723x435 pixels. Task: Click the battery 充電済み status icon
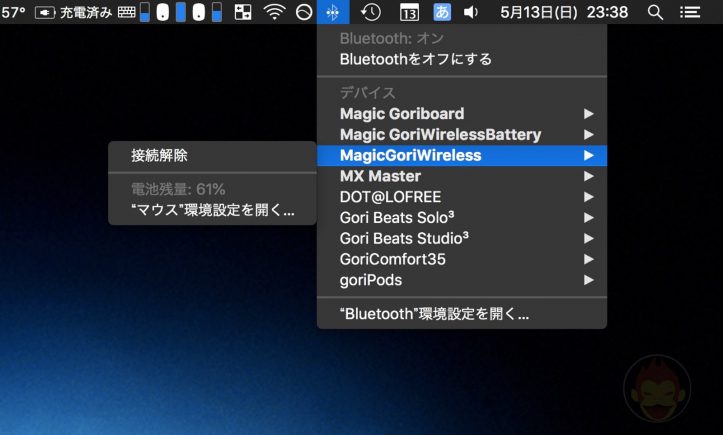[75, 12]
